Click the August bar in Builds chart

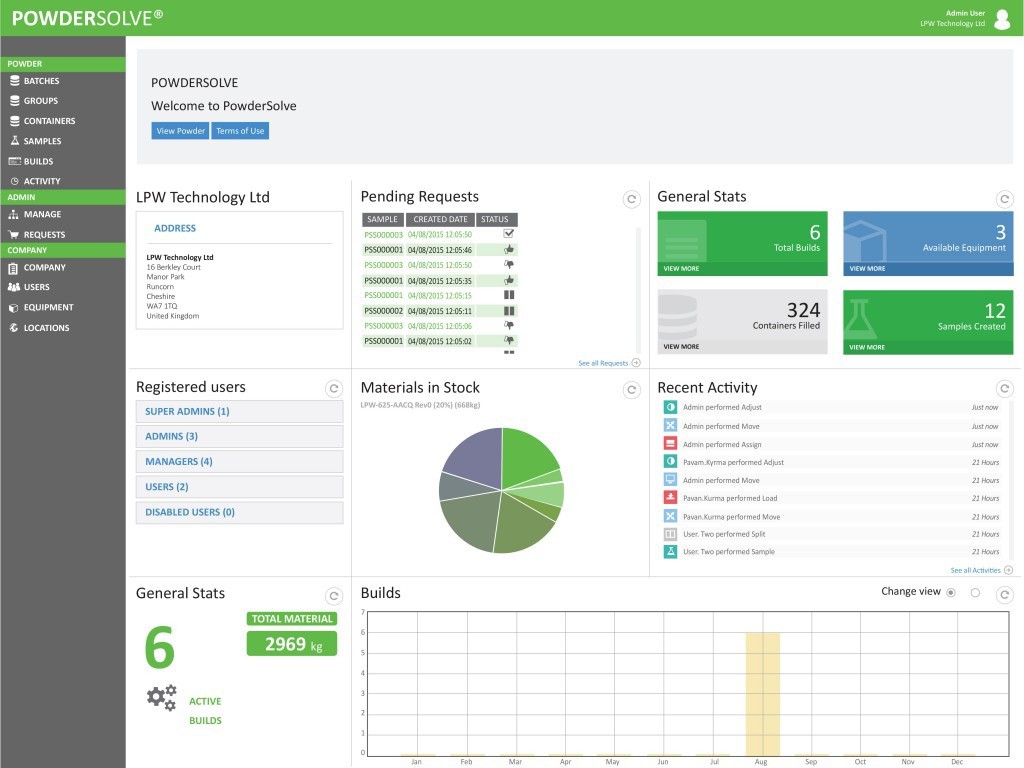coord(762,693)
